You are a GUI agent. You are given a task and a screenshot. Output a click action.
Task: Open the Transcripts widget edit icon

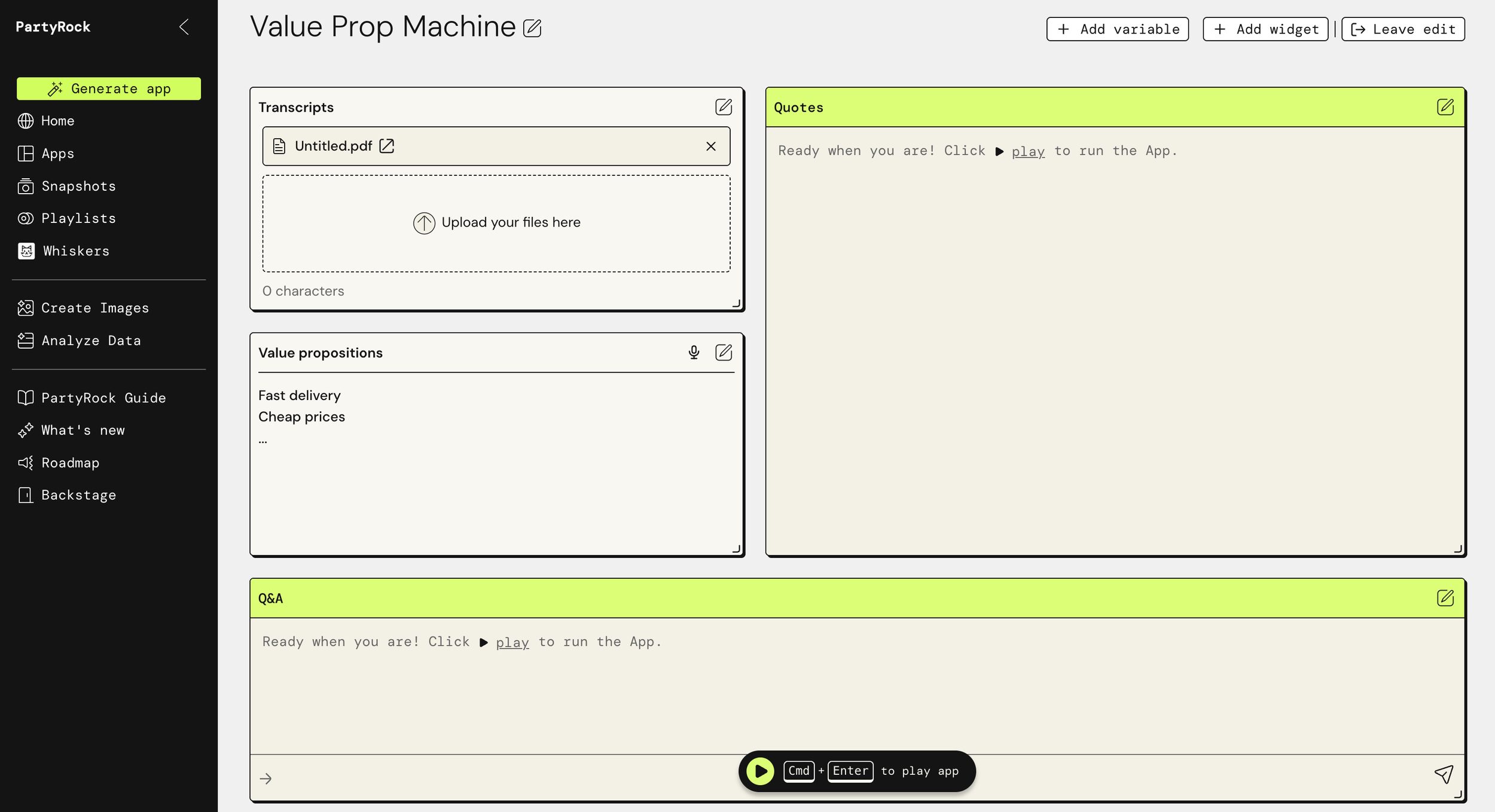click(723, 107)
